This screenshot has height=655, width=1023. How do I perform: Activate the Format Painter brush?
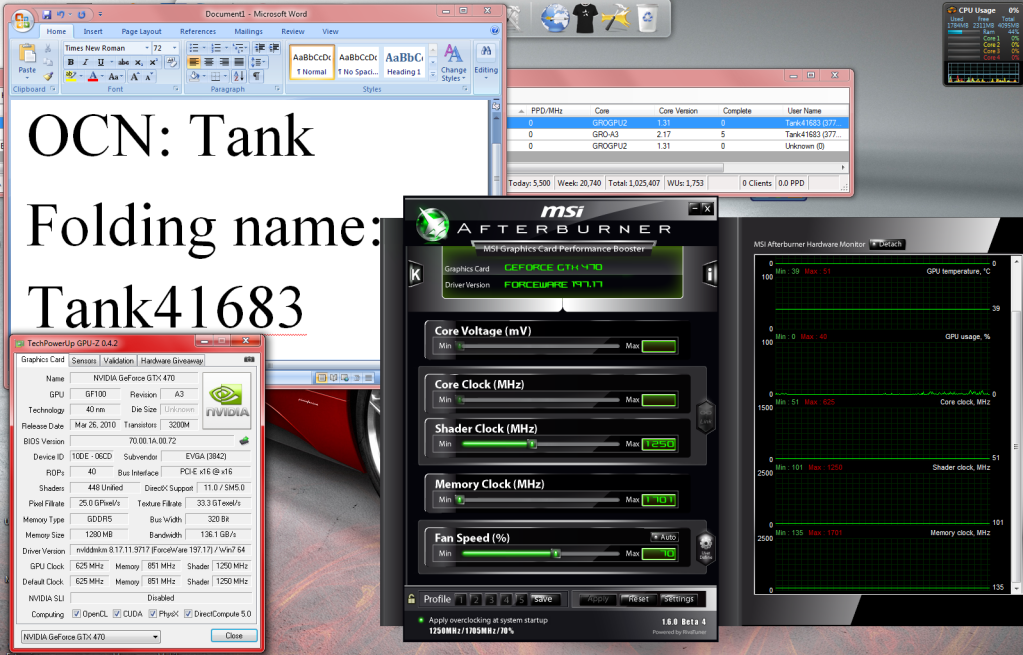click(x=48, y=77)
